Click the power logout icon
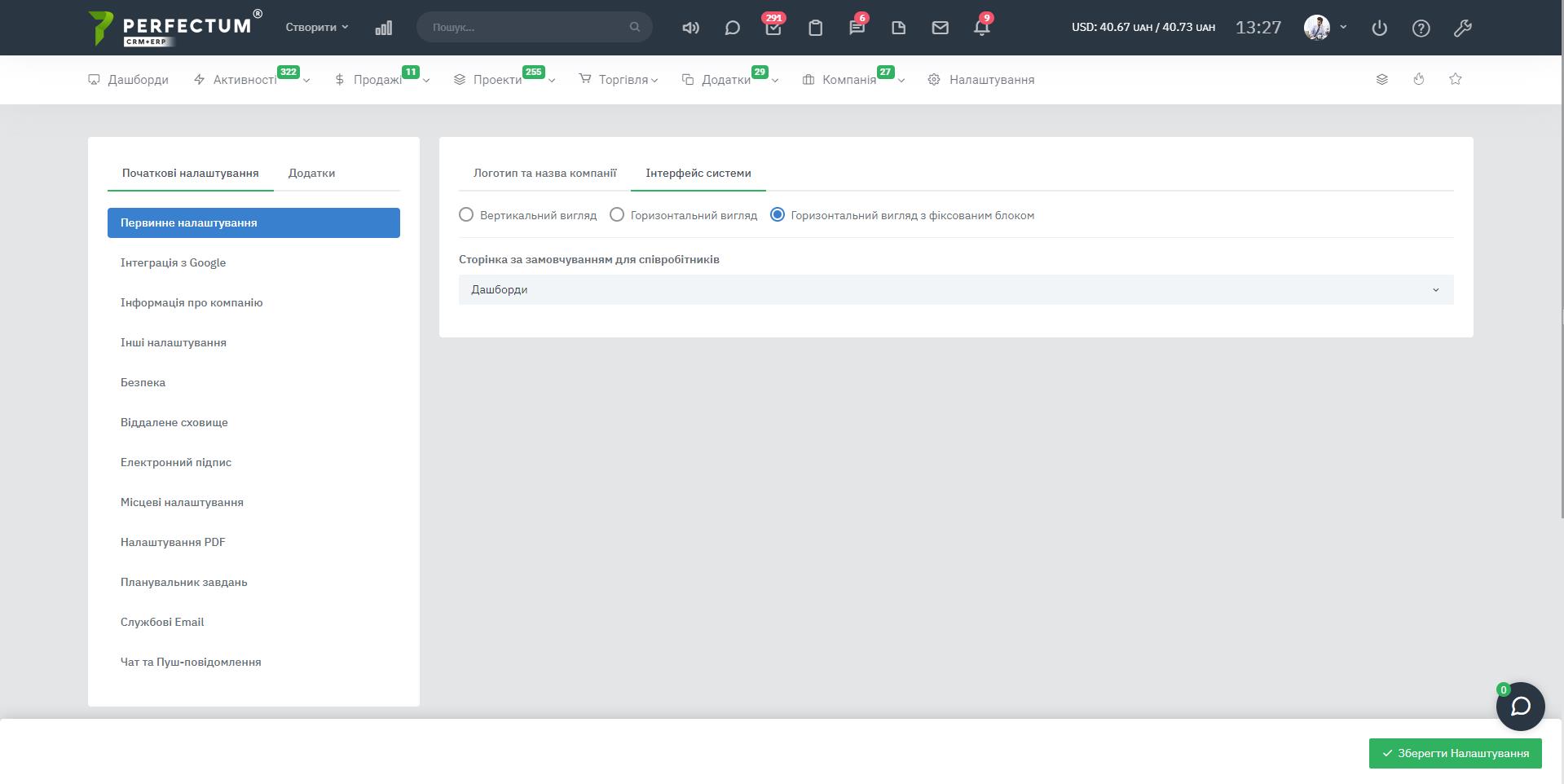Screen dimensions: 1564x784 pyautogui.click(x=1379, y=29)
